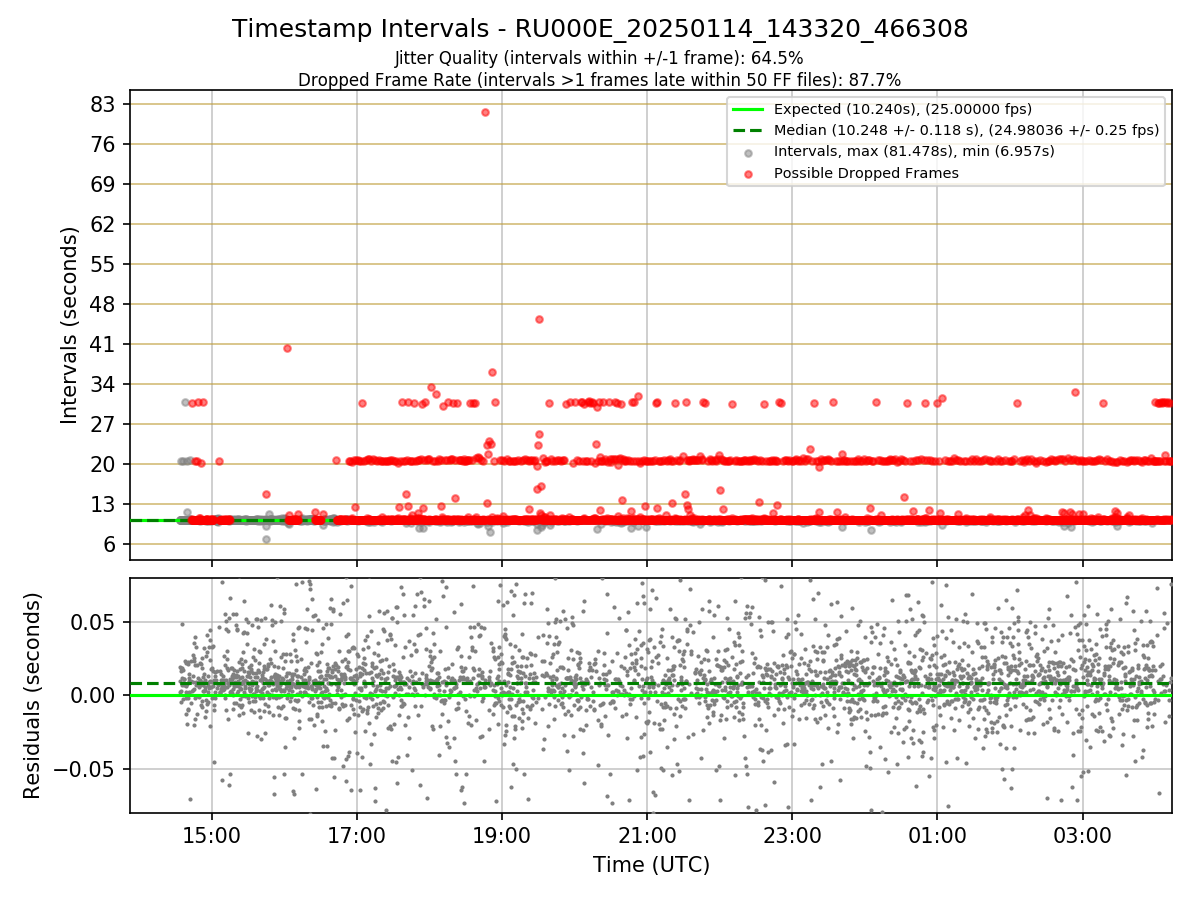Click the red outlier point near 45 seconds
The image size is (1200, 900).
coord(539,319)
